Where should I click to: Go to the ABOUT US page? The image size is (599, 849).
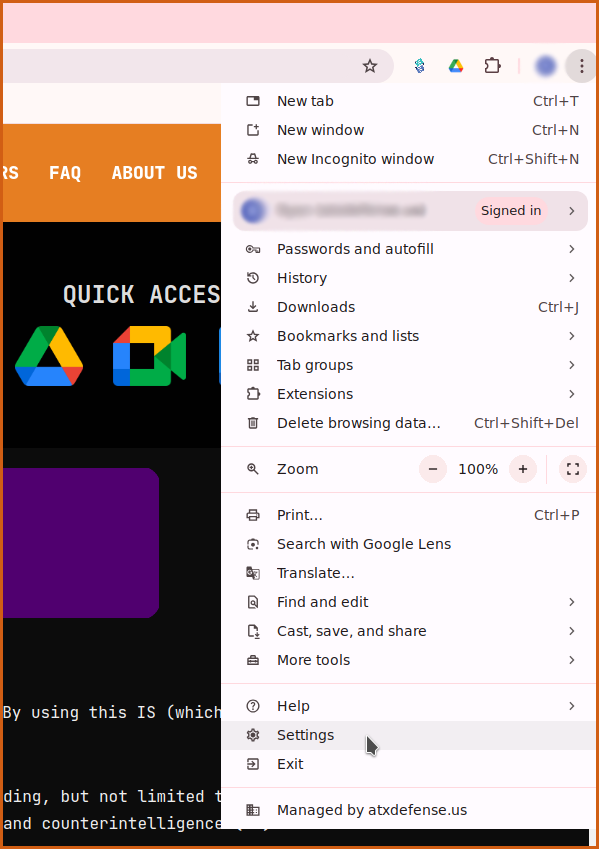pos(154,173)
